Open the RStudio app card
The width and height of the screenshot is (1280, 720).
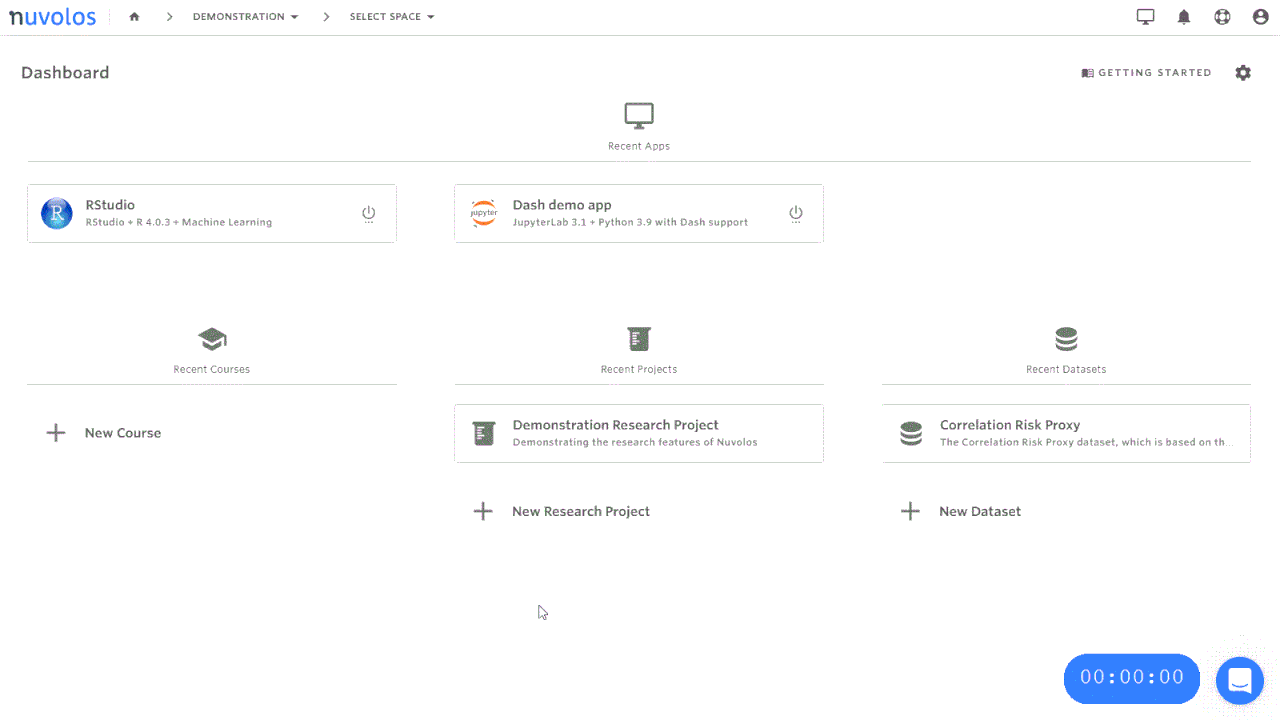pos(212,213)
